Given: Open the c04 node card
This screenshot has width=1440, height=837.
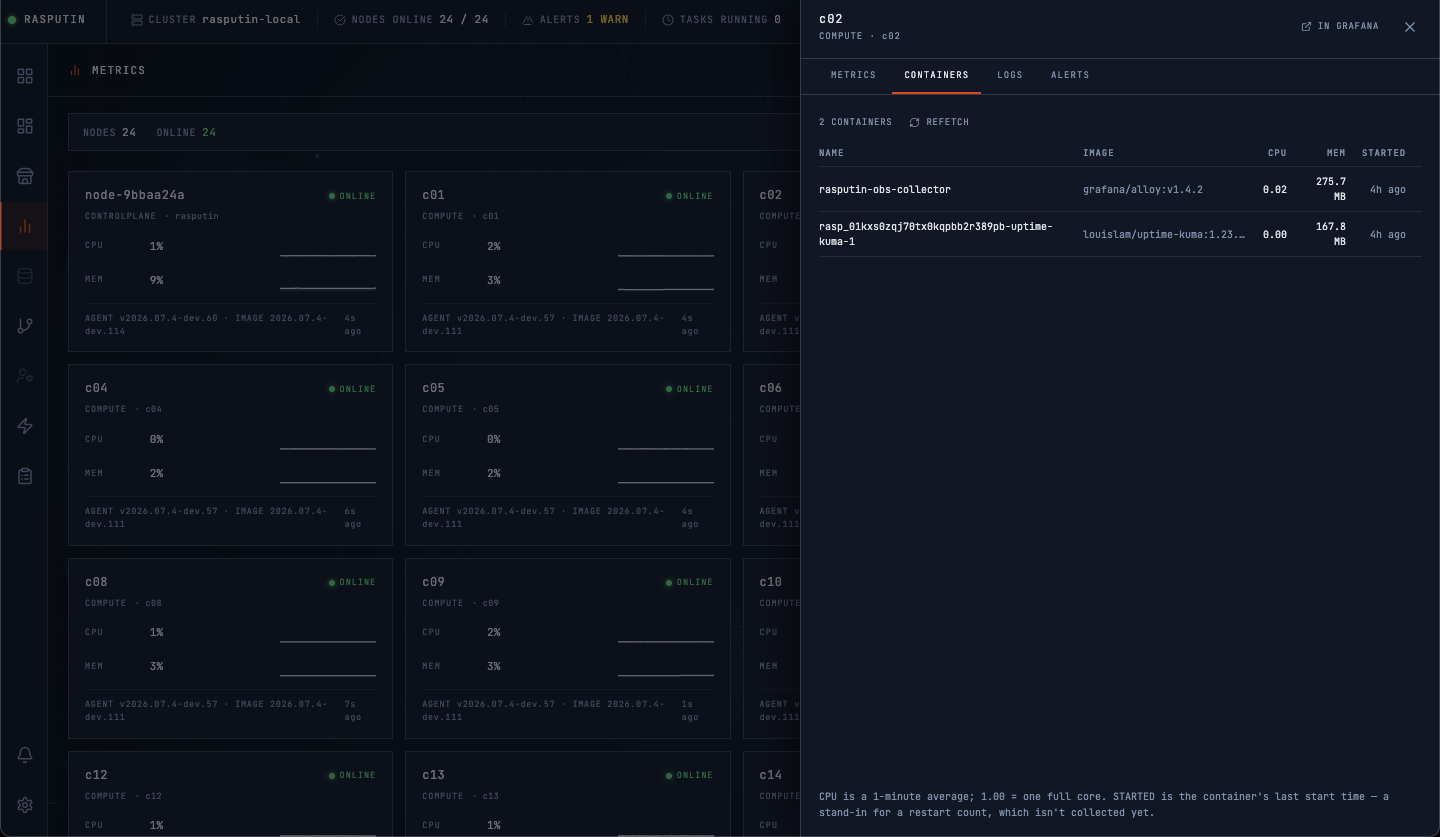Looking at the screenshot, I should [230, 455].
